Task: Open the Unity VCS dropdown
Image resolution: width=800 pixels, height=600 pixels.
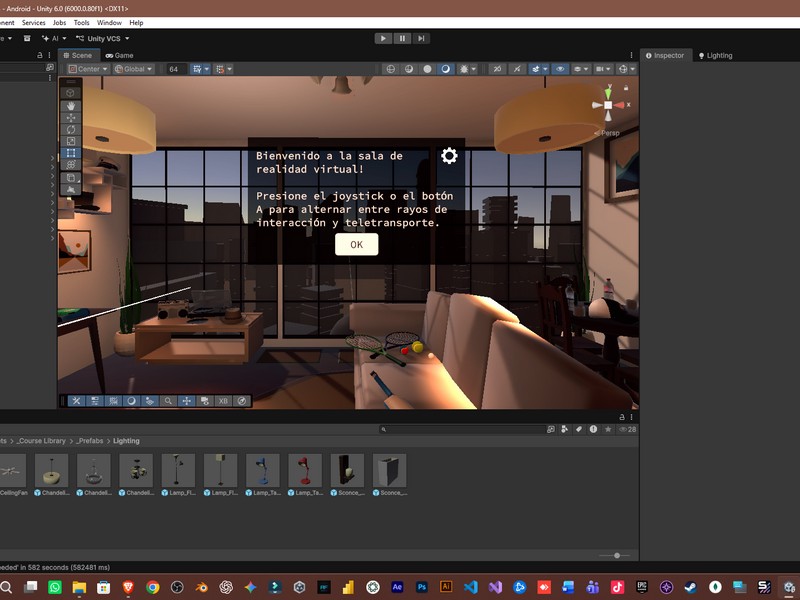Action: click(x=103, y=38)
